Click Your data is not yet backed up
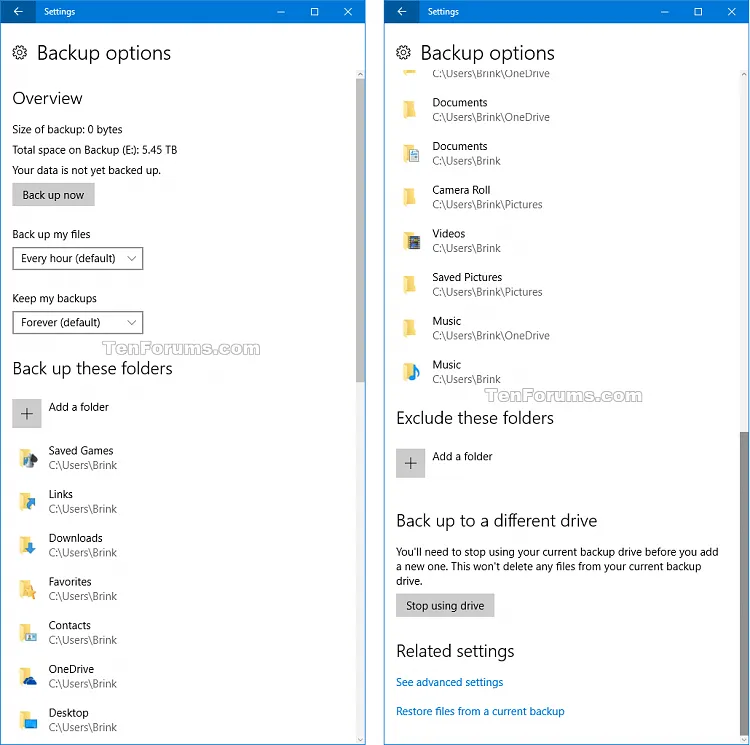 click(x=86, y=170)
